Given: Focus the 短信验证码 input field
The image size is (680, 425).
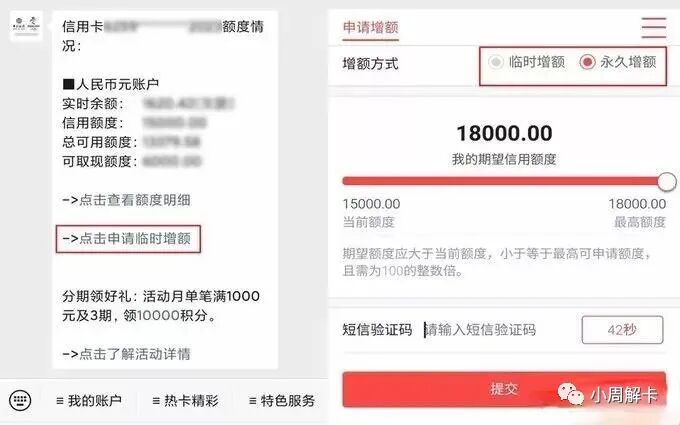Looking at the screenshot, I should pos(499,330).
